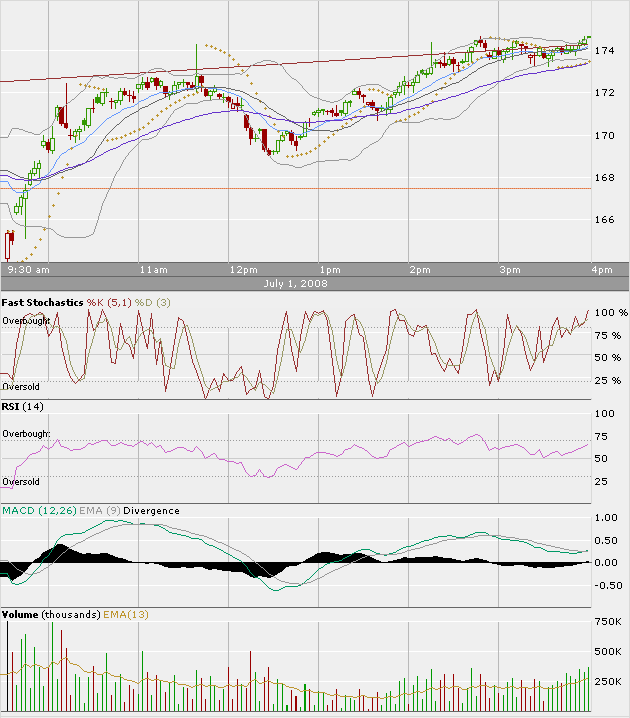Click the price axis value 168
Viewport: 630px width, 718px height.
(x=604, y=178)
